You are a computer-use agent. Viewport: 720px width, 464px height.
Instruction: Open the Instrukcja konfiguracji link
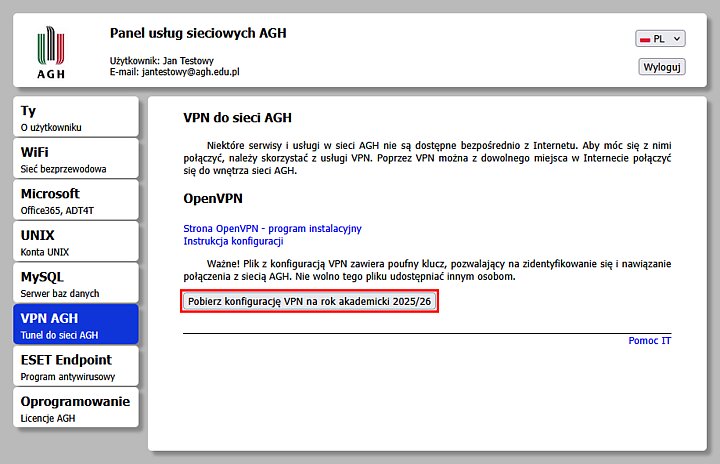[x=233, y=241]
